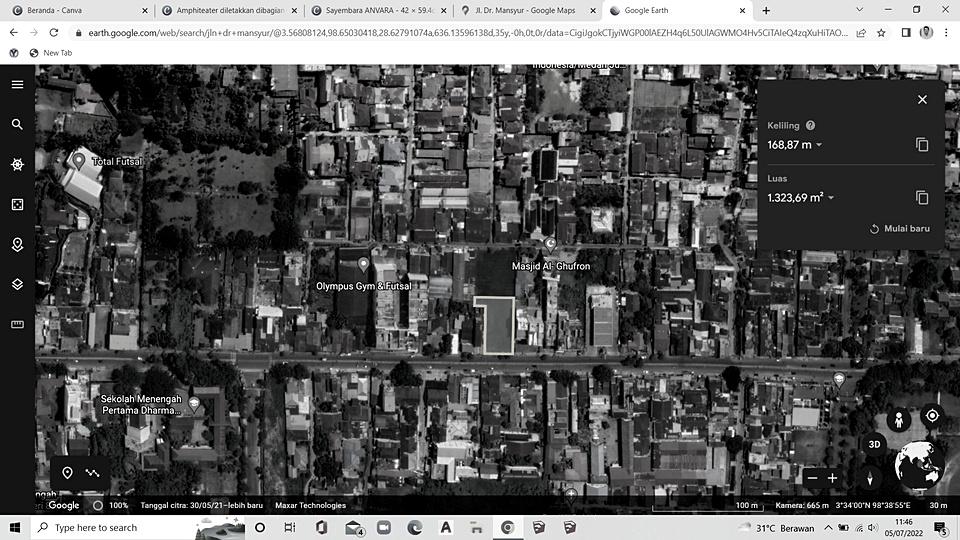Bookmark this page with star

881,33
